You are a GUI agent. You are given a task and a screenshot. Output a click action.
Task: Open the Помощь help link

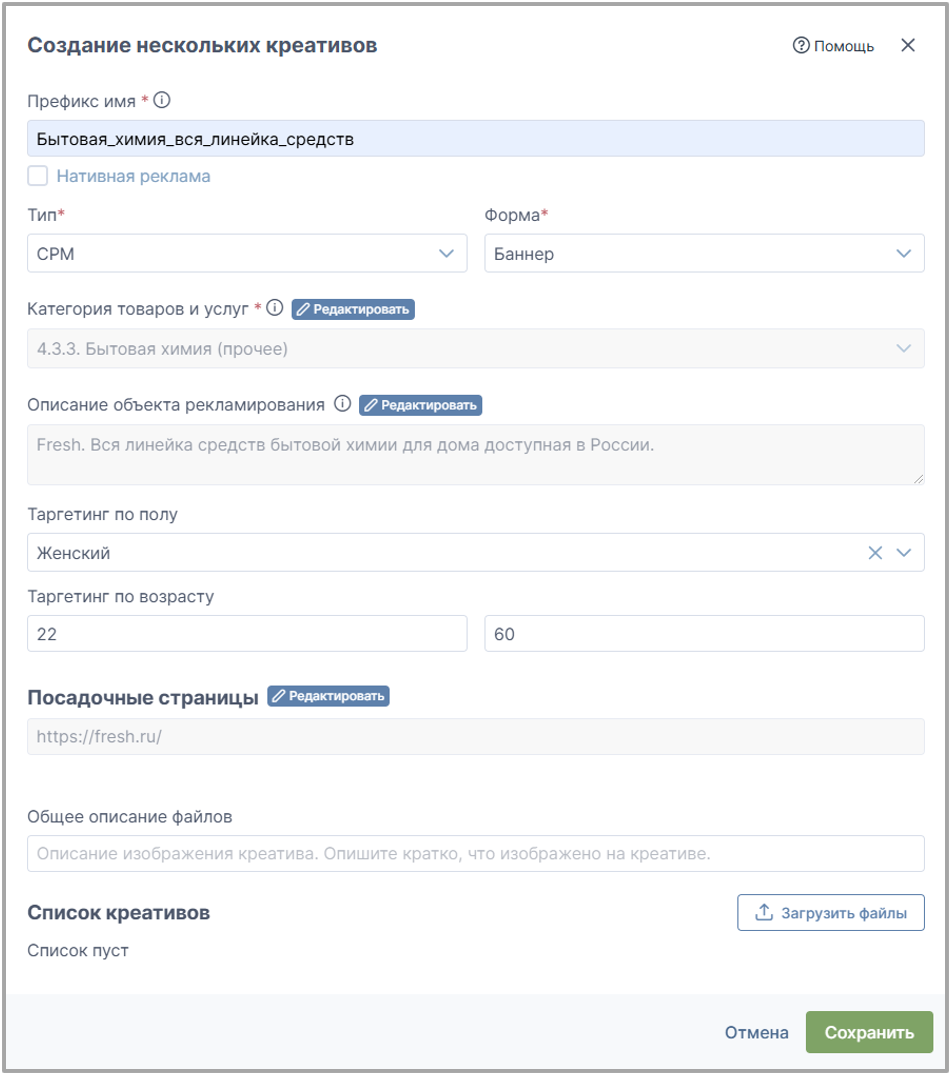833,46
